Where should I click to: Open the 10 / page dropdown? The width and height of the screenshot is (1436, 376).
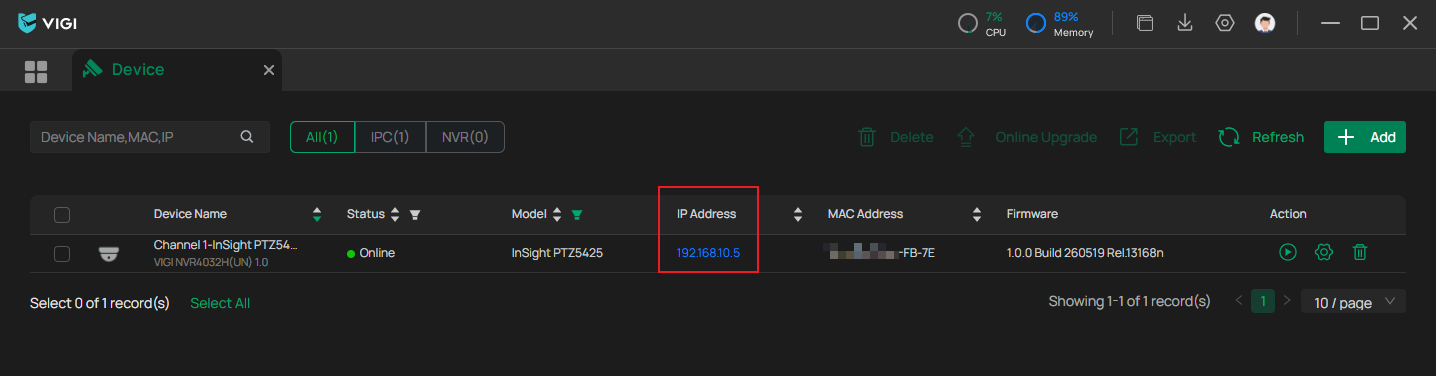1353,302
